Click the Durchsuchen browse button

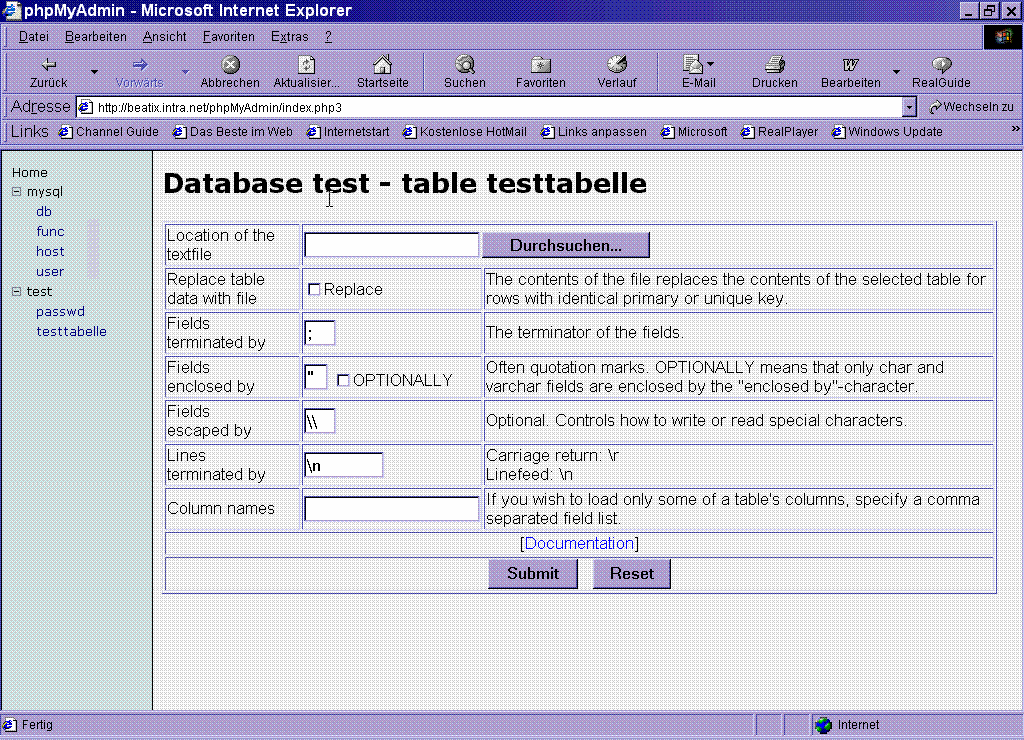[566, 245]
